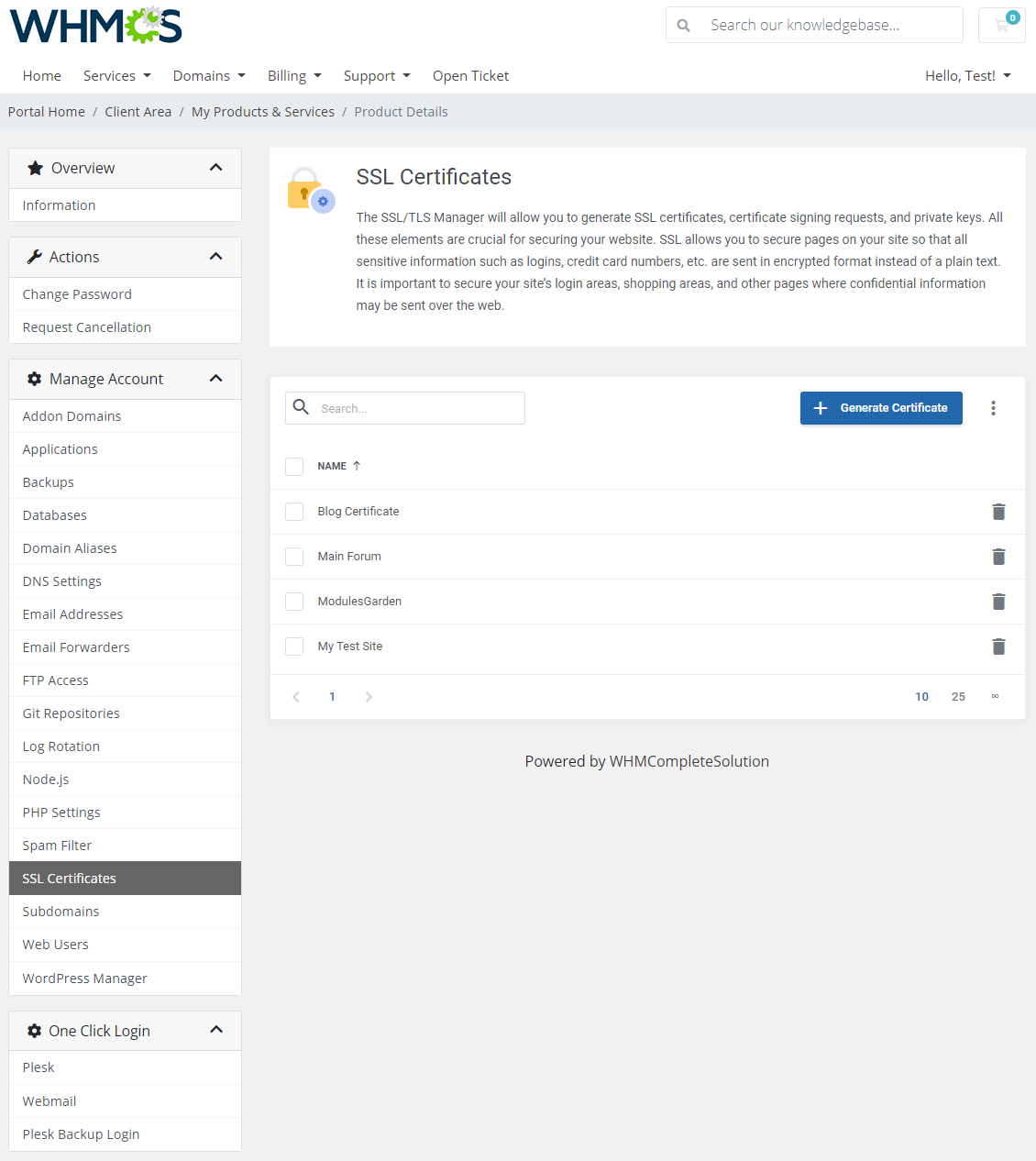
Task: Open Ticket from the navigation bar
Action: (x=470, y=76)
